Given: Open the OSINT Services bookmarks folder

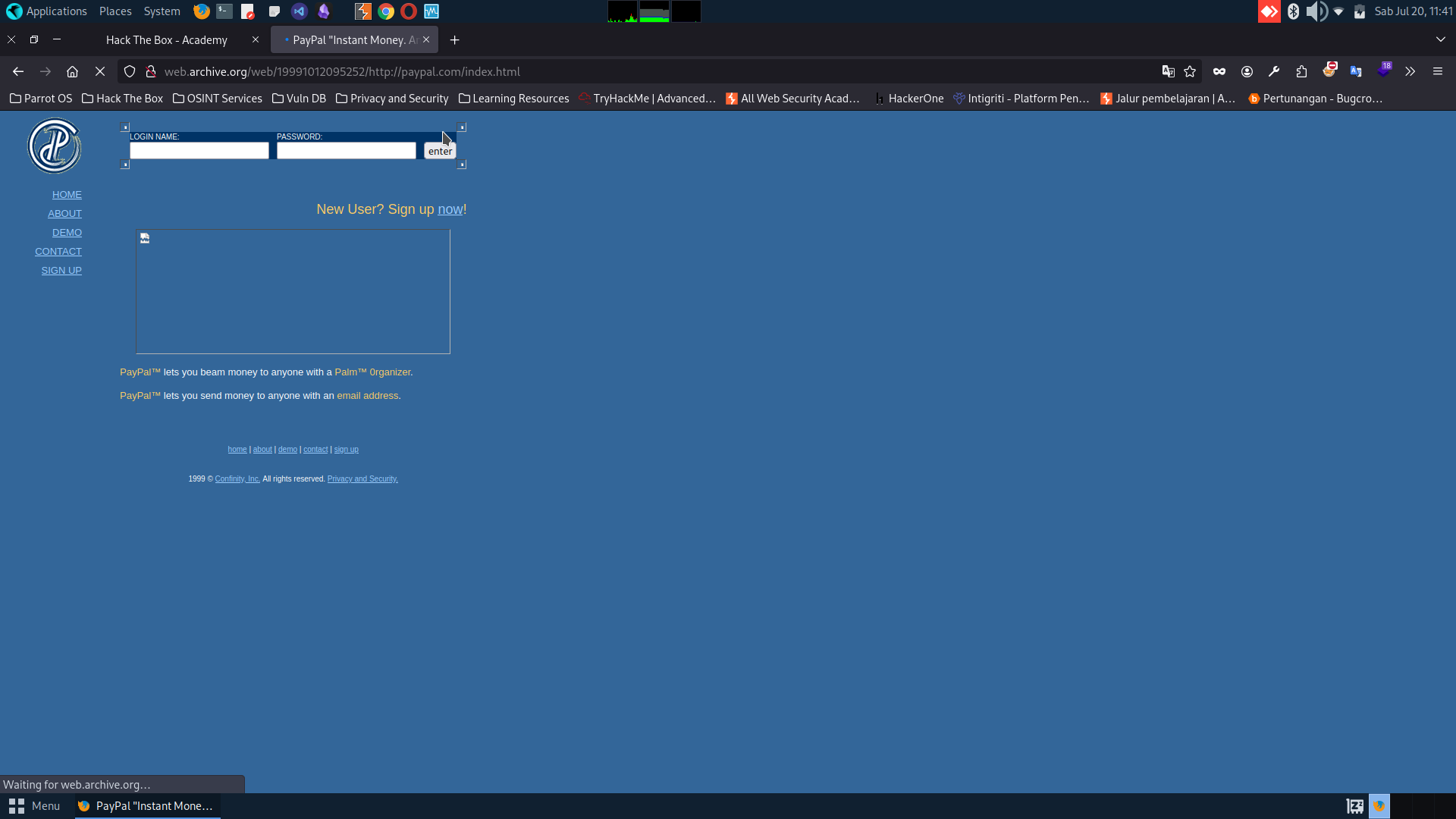Looking at the screenshot, I should [218, 99].
